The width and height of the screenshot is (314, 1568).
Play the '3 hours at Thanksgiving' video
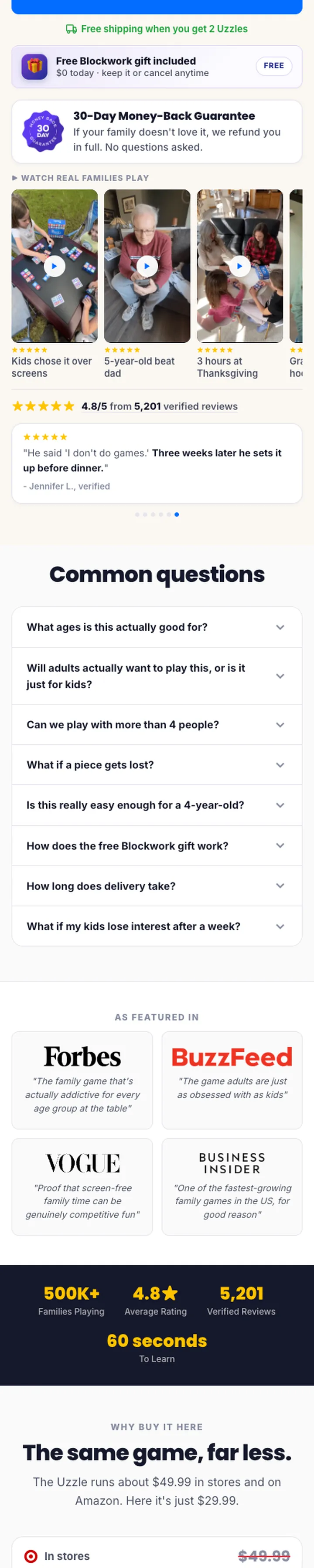point(239,266)
